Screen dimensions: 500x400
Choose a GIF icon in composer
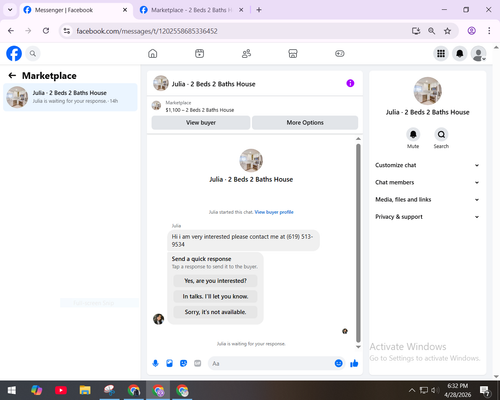click(x=197, y=363)
